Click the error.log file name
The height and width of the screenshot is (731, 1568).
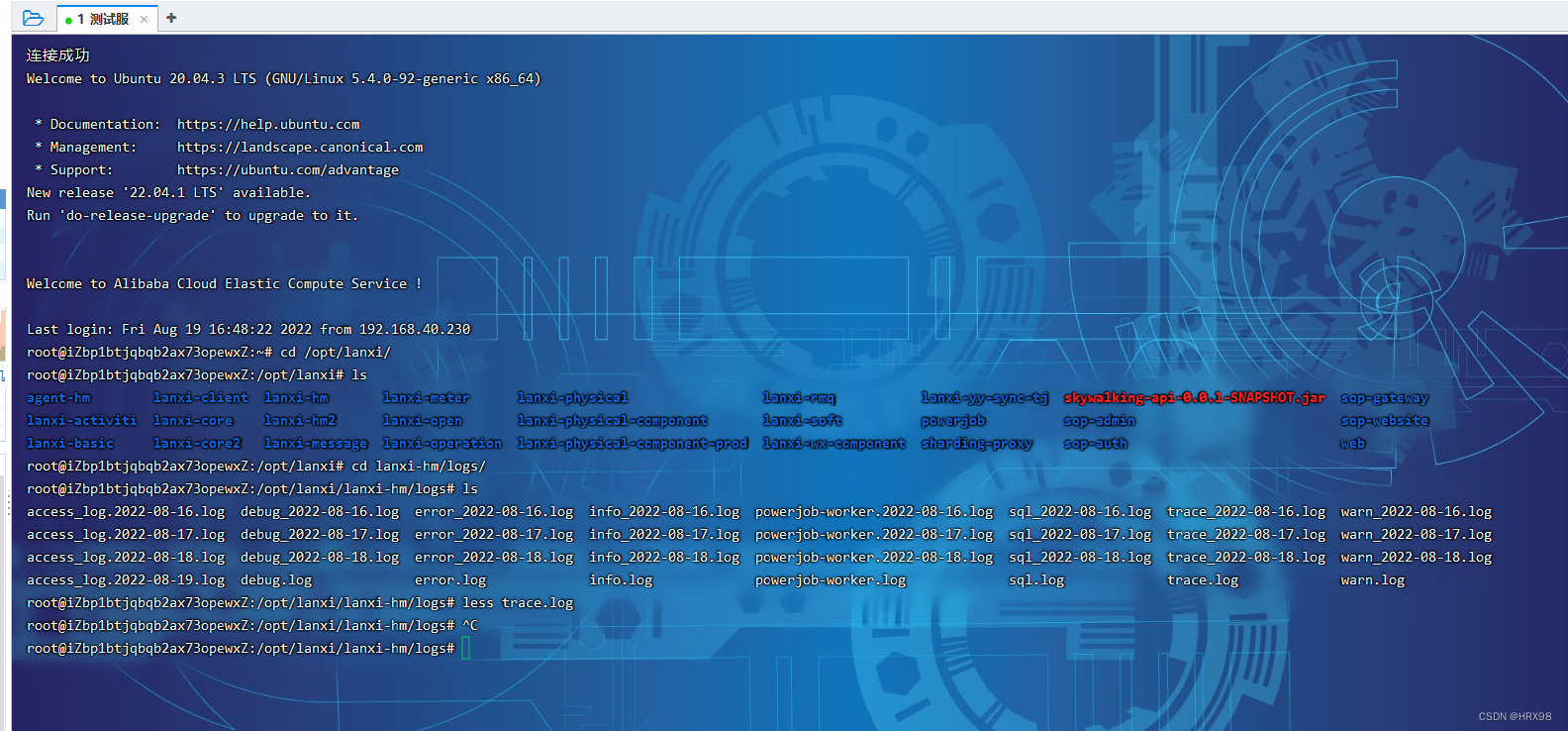450,579
